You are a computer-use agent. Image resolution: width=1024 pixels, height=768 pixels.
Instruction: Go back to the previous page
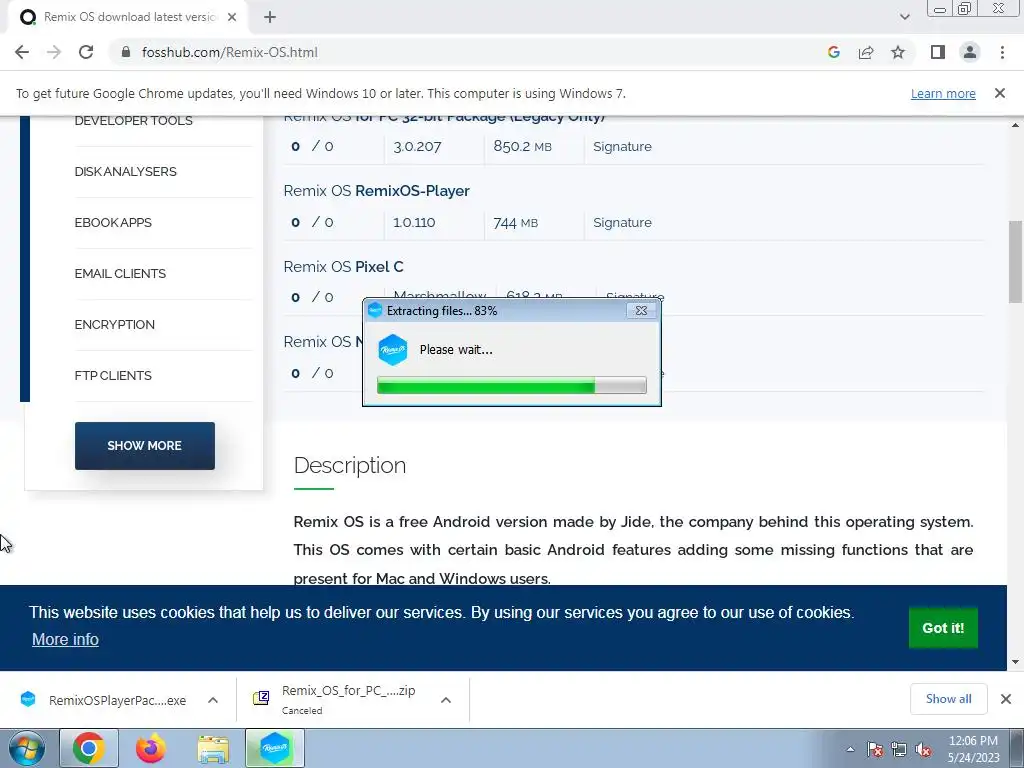coord(22,52)
